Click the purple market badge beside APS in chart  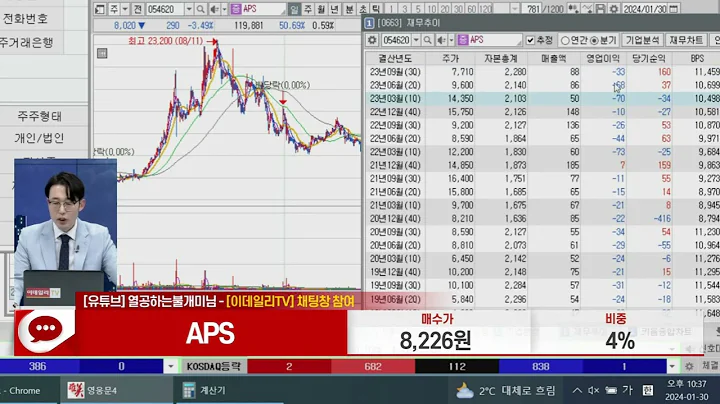(236, 9)
